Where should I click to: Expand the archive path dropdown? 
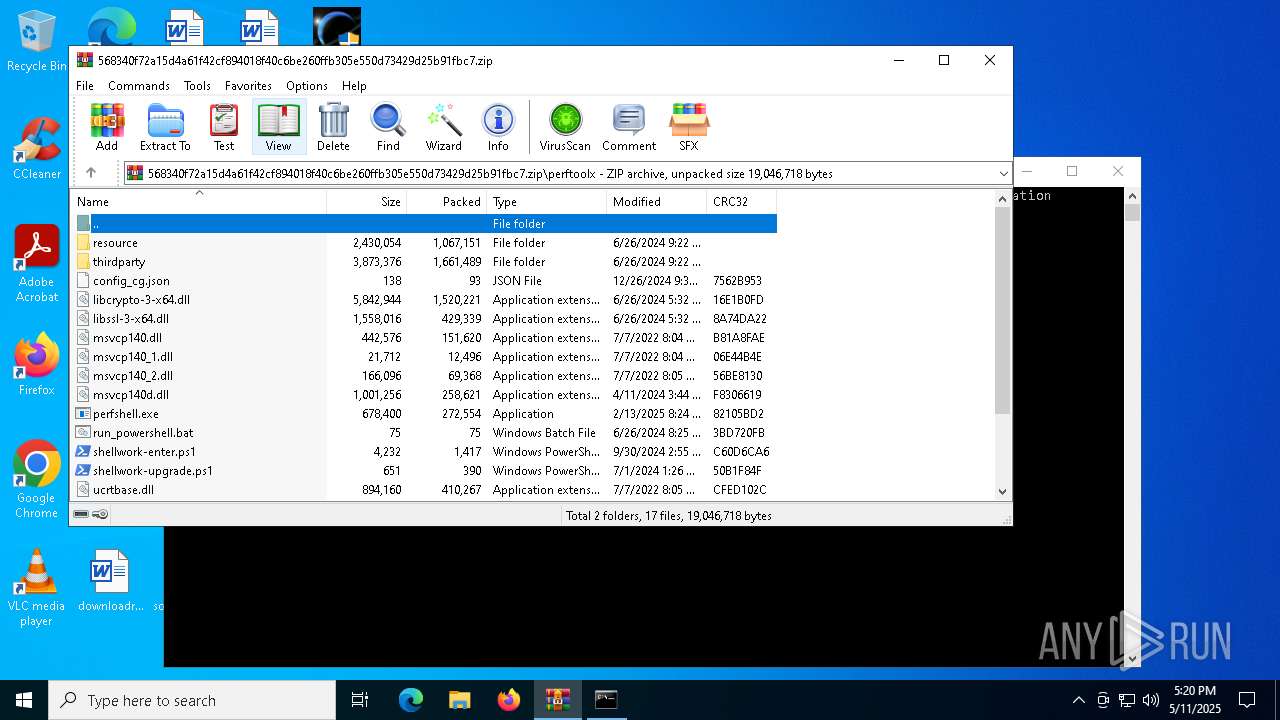tap(1003, 174)
